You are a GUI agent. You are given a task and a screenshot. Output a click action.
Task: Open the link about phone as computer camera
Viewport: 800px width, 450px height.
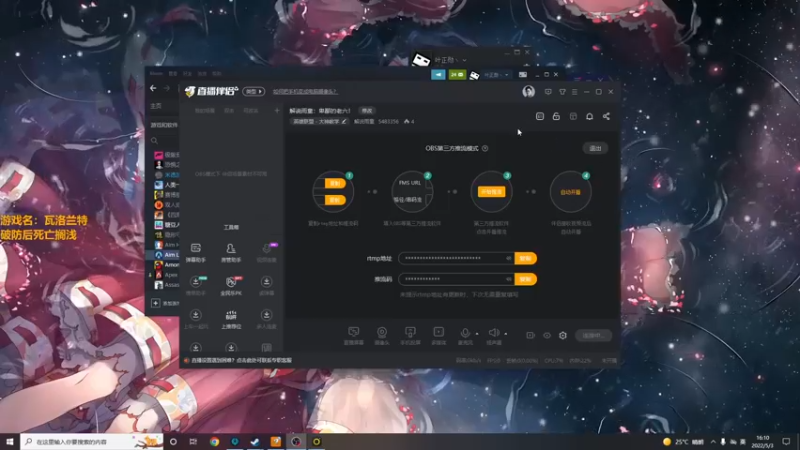(305, 92)
